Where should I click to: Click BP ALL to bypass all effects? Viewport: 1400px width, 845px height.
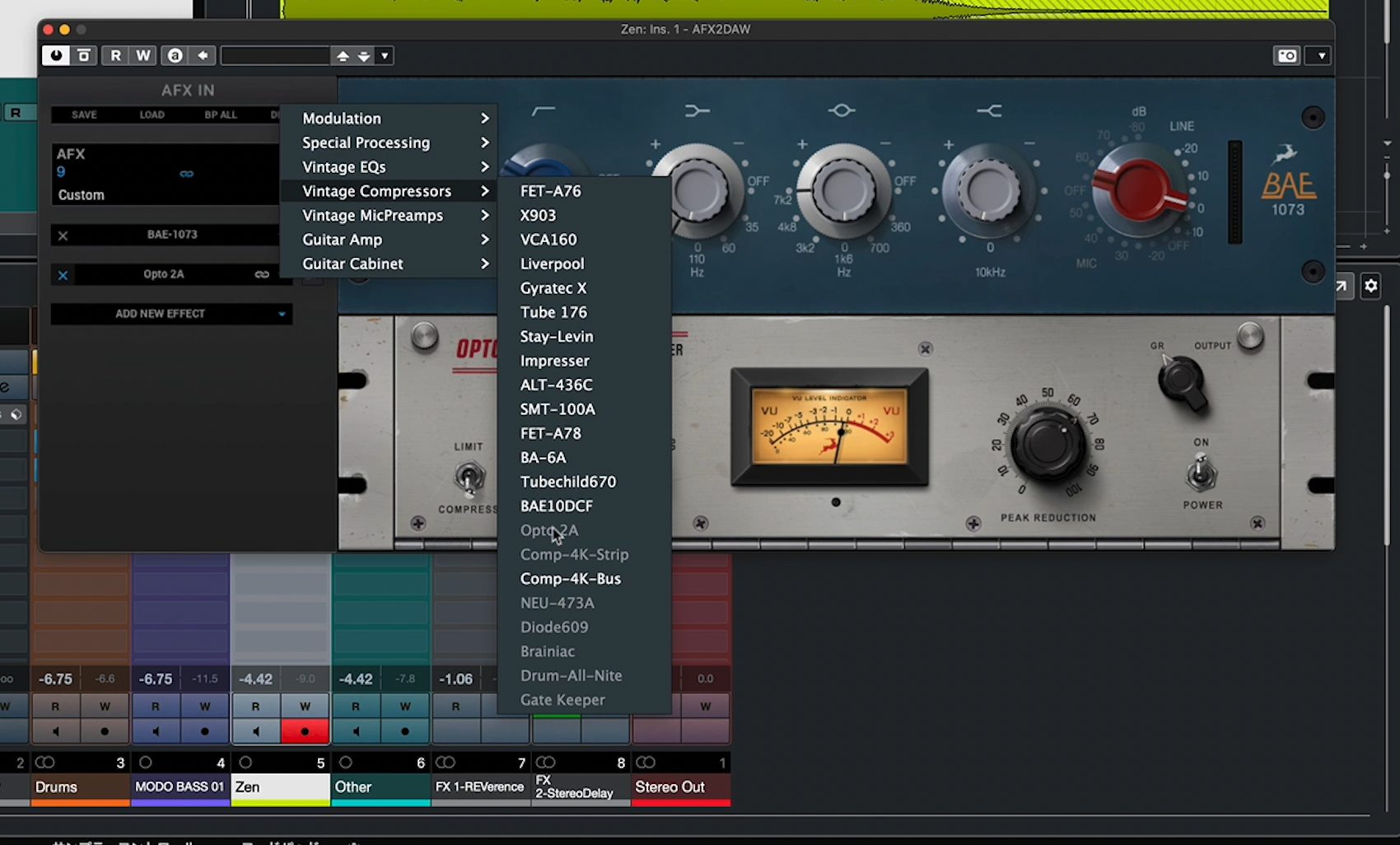click(221, 114)
